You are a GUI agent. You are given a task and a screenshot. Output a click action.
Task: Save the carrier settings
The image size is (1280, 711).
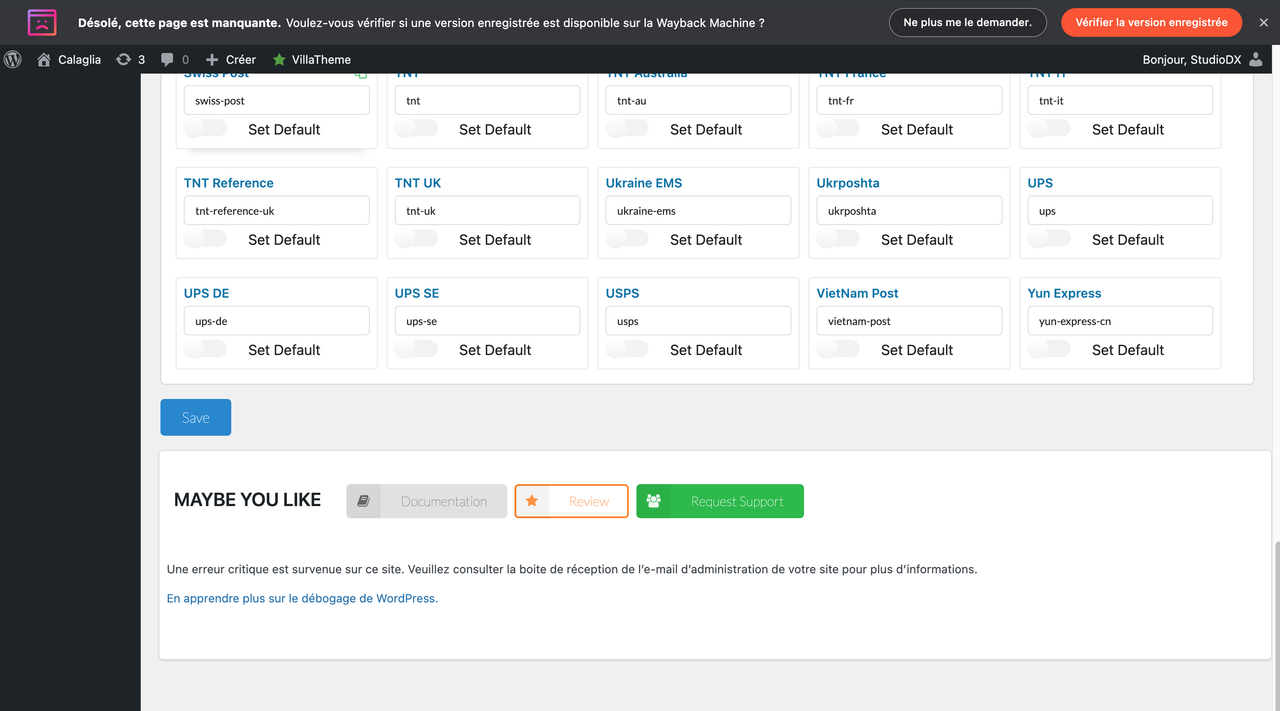[196, 417]
